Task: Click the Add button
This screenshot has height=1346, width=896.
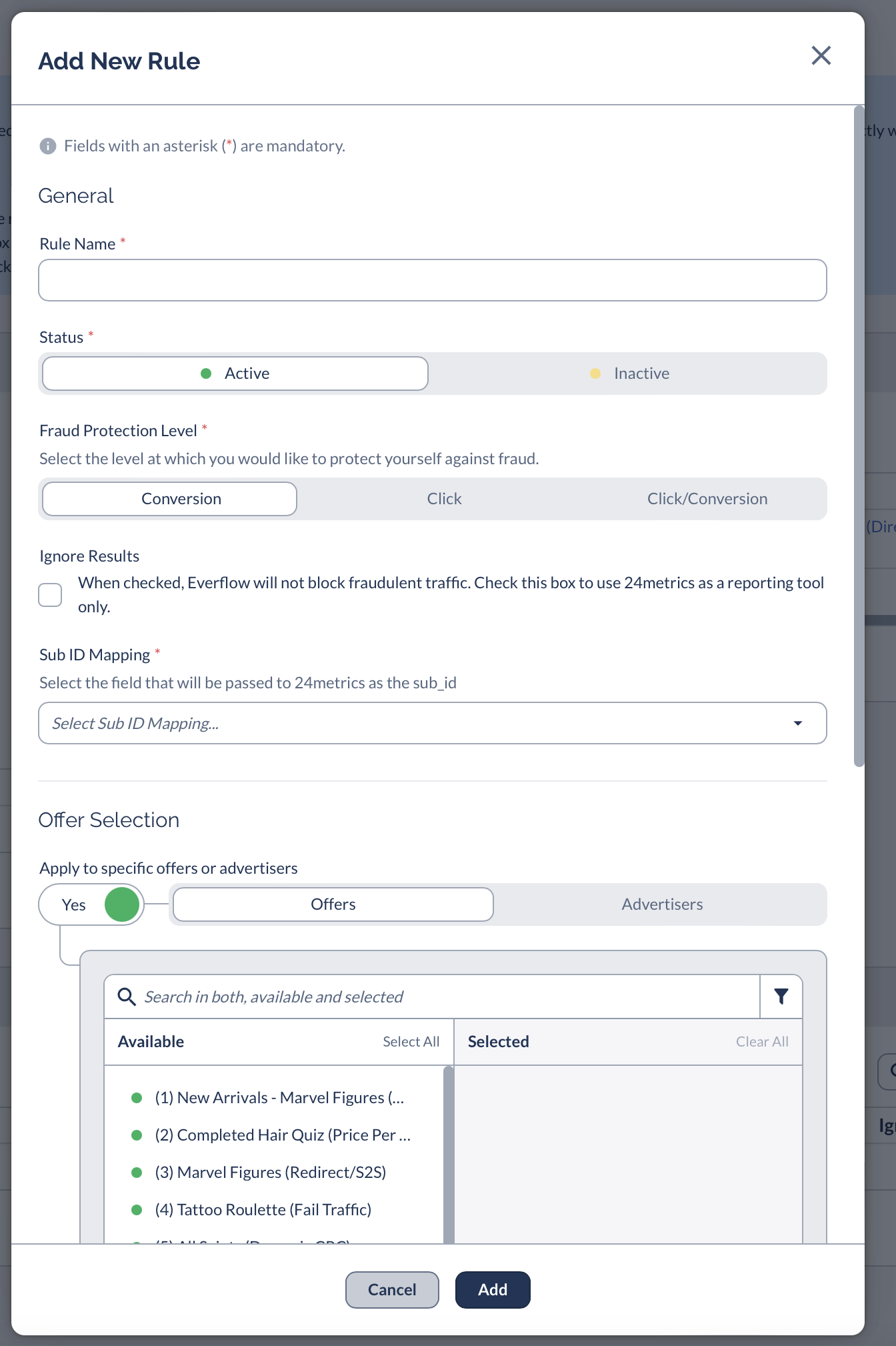Action: click(493, 1290)
